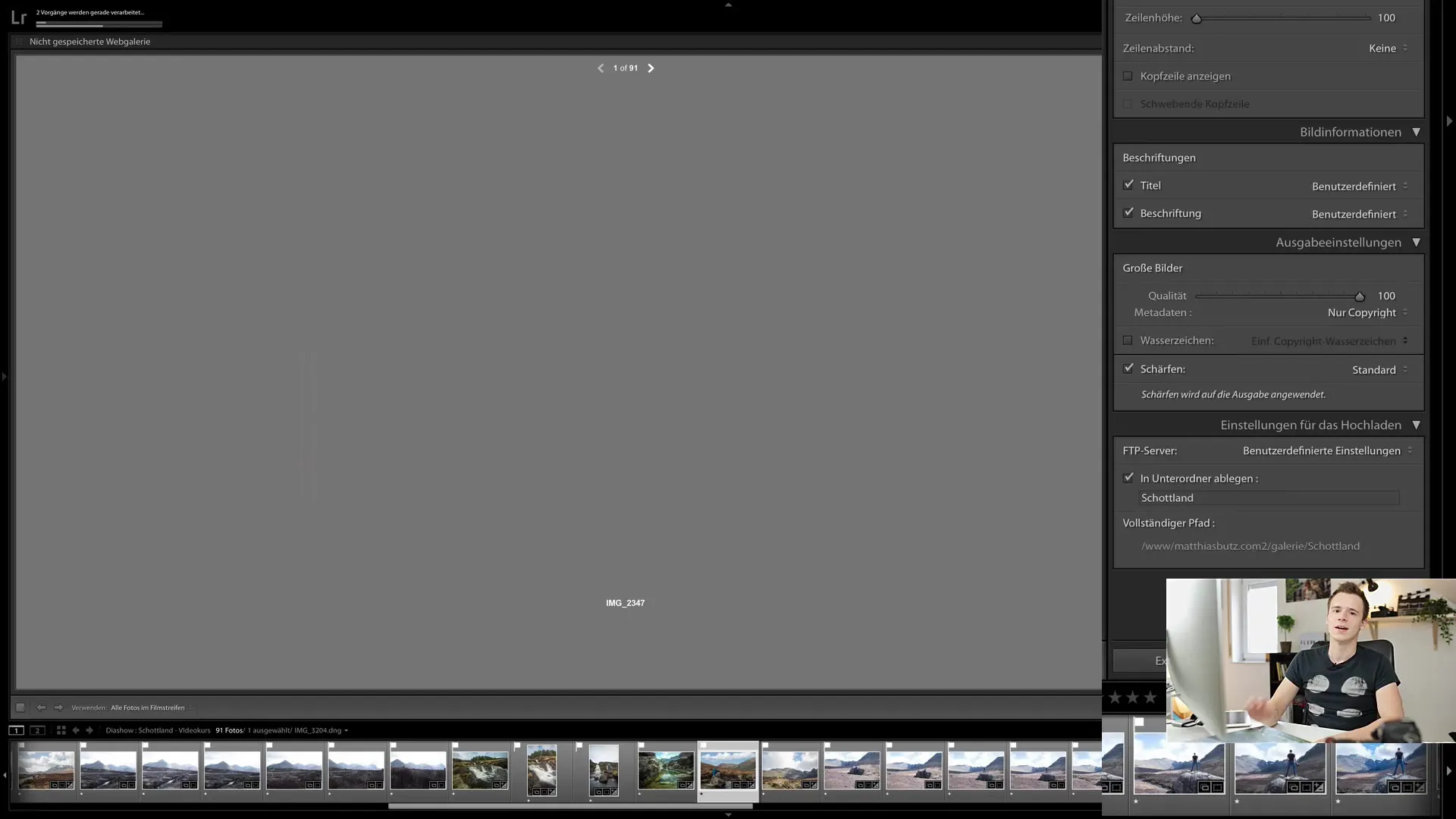Click the Schwebende Kopfzeile checkbox
Screen dimensions: 1456x819
pyautogui.click(x=1128, y=104)
